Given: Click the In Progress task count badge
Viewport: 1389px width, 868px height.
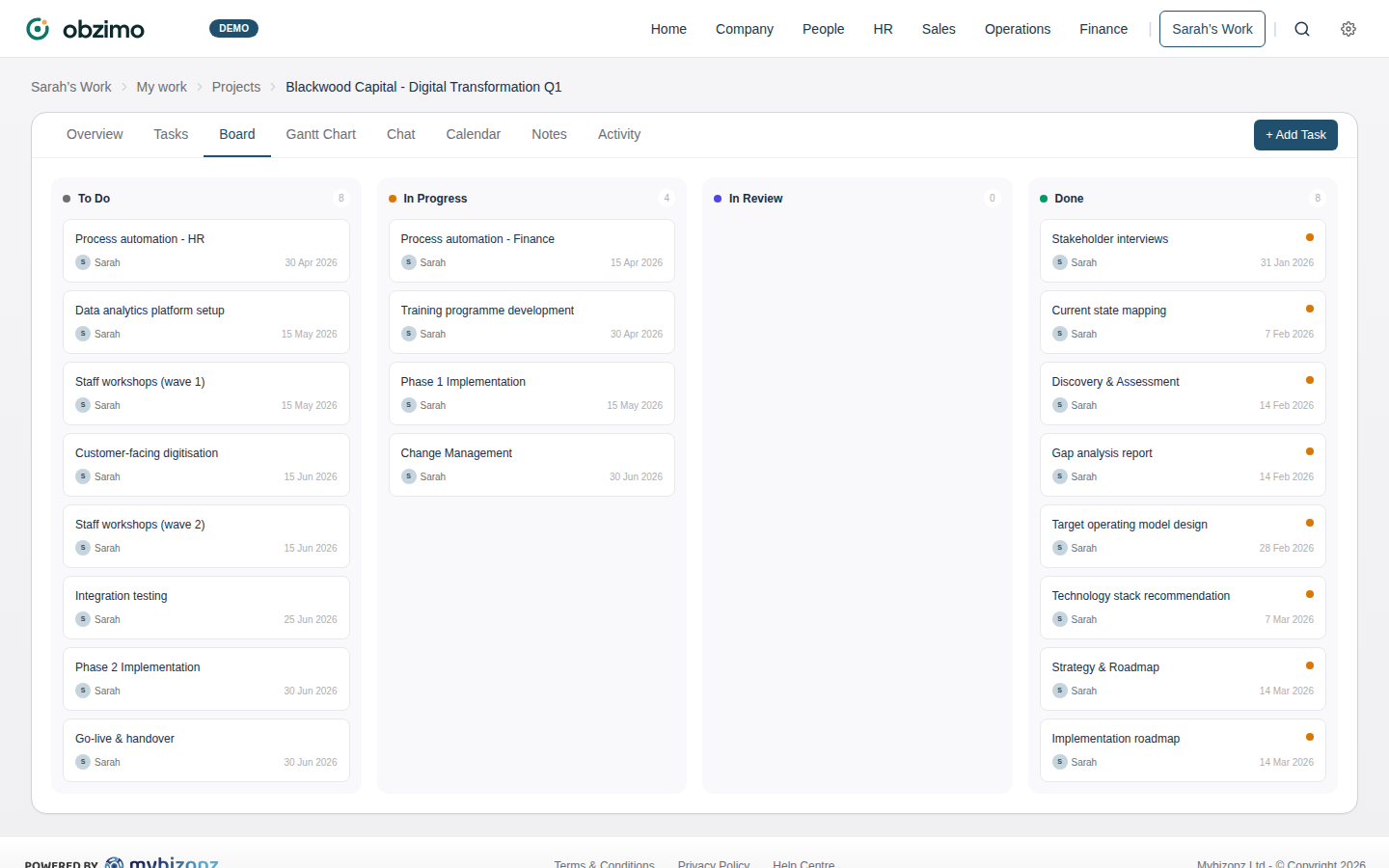Looking at the screenshot, I should 667,199.
